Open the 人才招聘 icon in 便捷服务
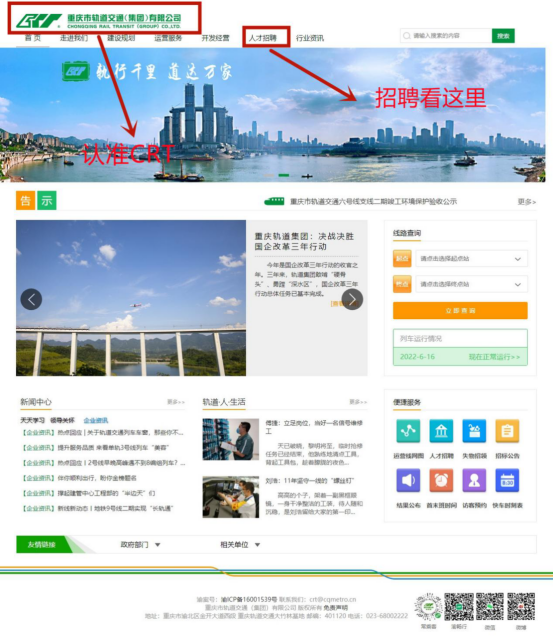Viewport: 553px width, 641px height. pyautogui.click(x=441, y=431)
